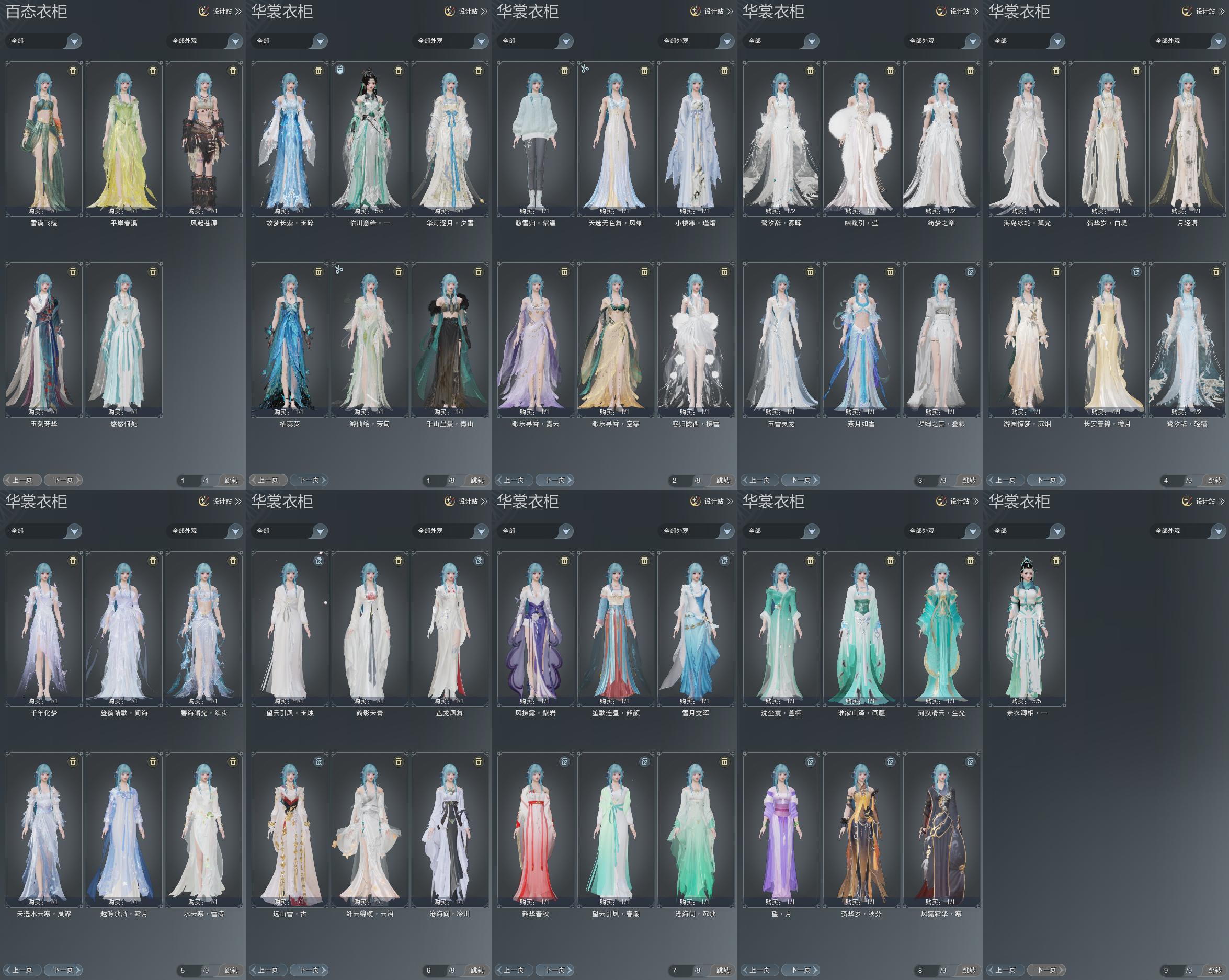Screen dimensions: 1229x980
Task: Click dye pot icon on 临川意绪·一 card
Action: [340, 70]
